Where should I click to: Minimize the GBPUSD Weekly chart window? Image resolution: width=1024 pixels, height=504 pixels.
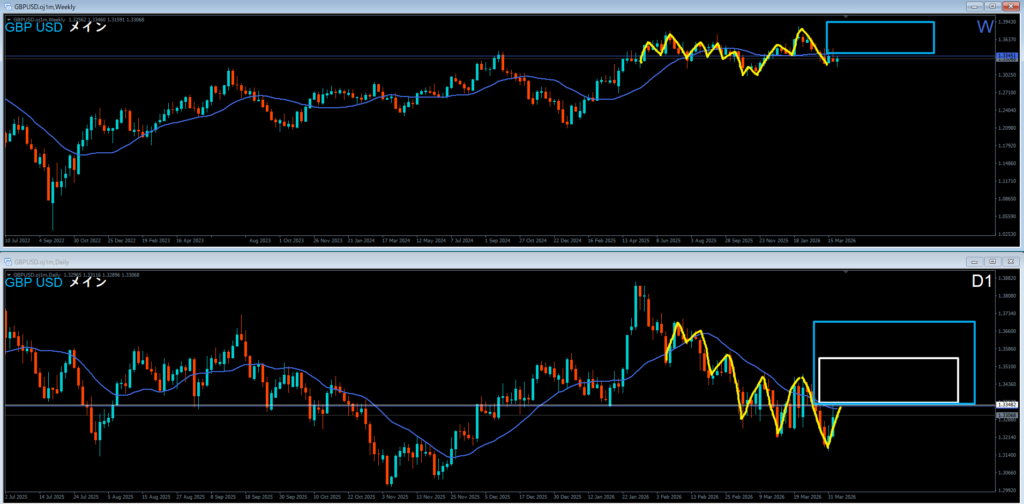(973, 6)
